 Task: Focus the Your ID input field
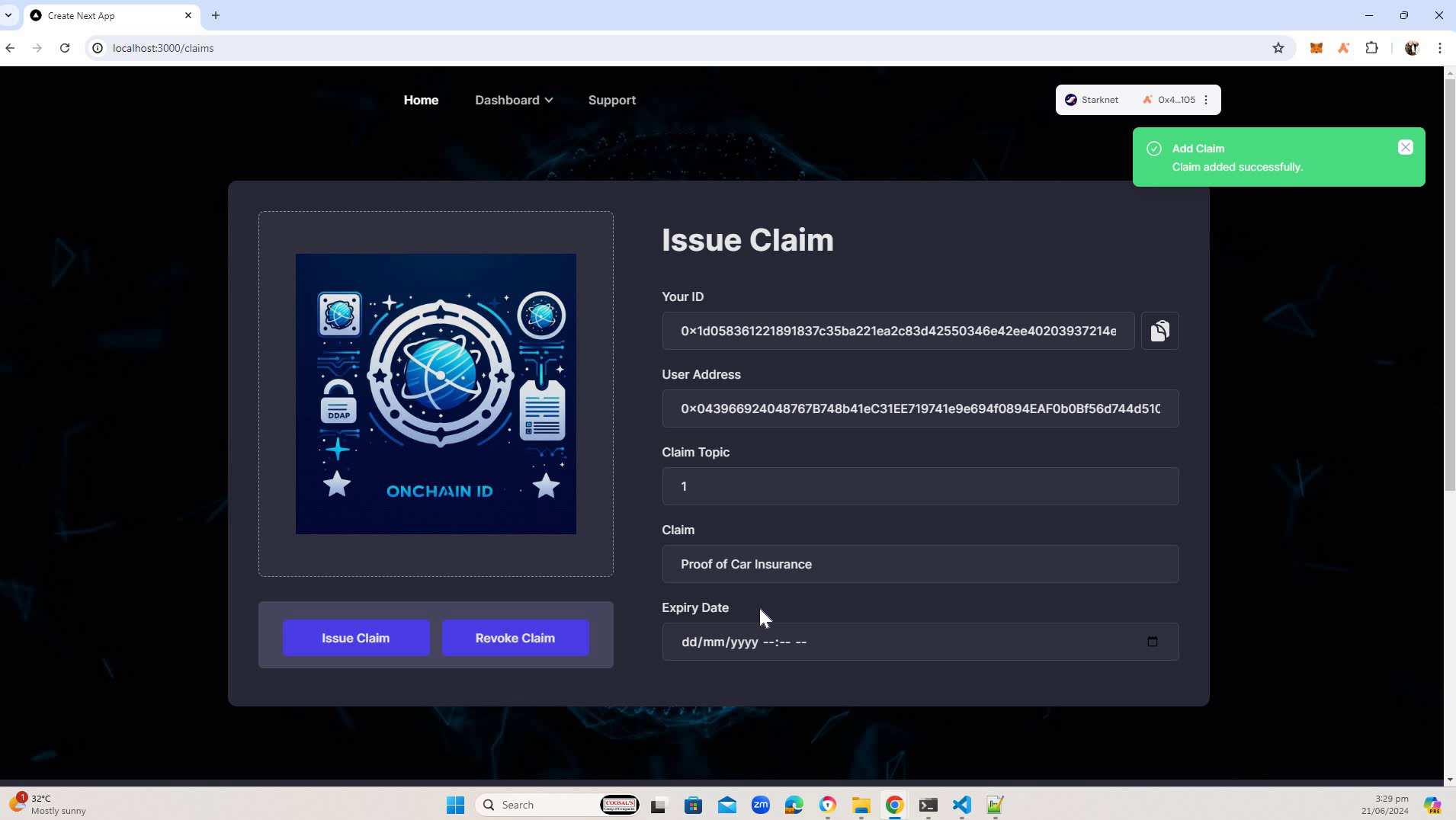point(898,331)
